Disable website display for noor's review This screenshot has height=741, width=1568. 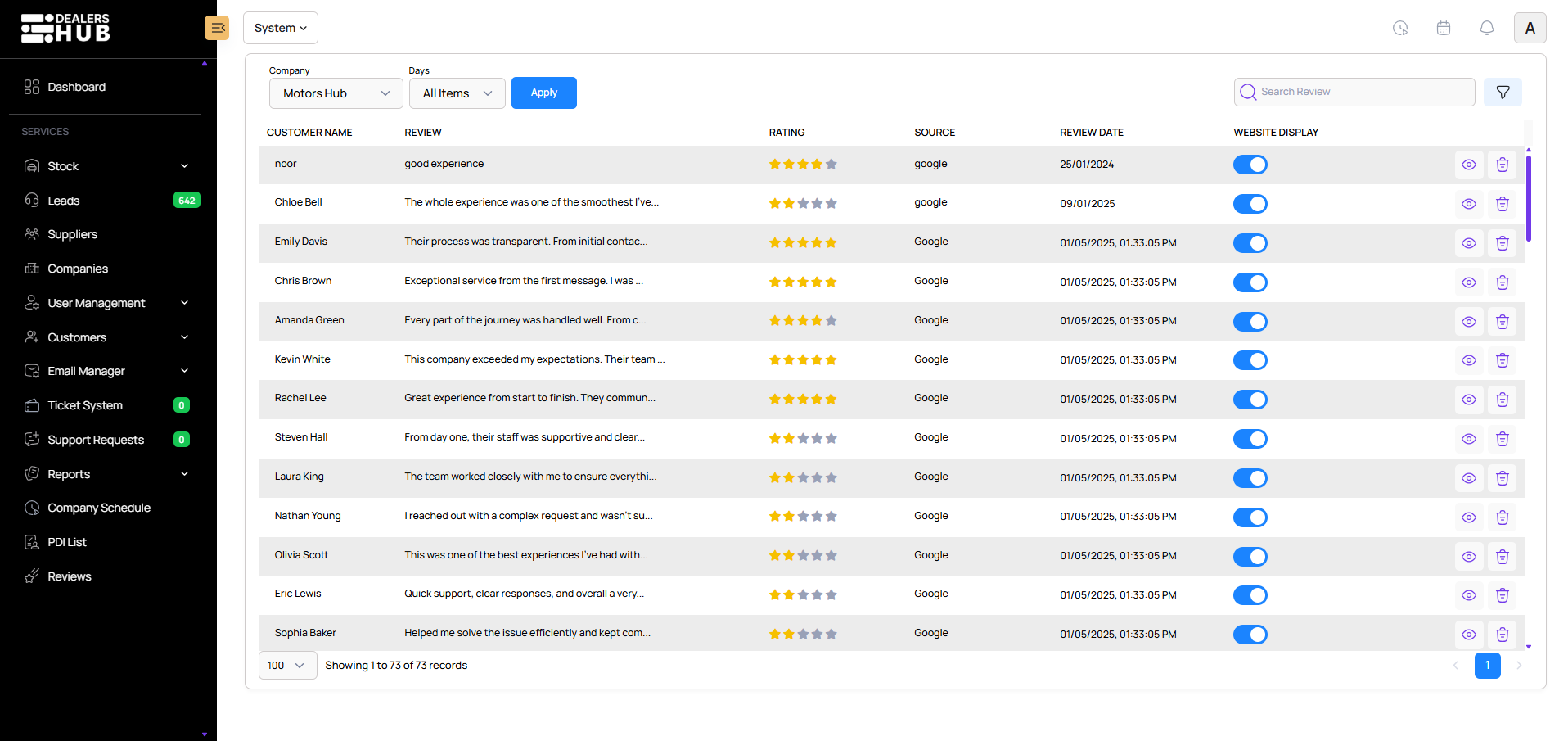click(1250, 165)
